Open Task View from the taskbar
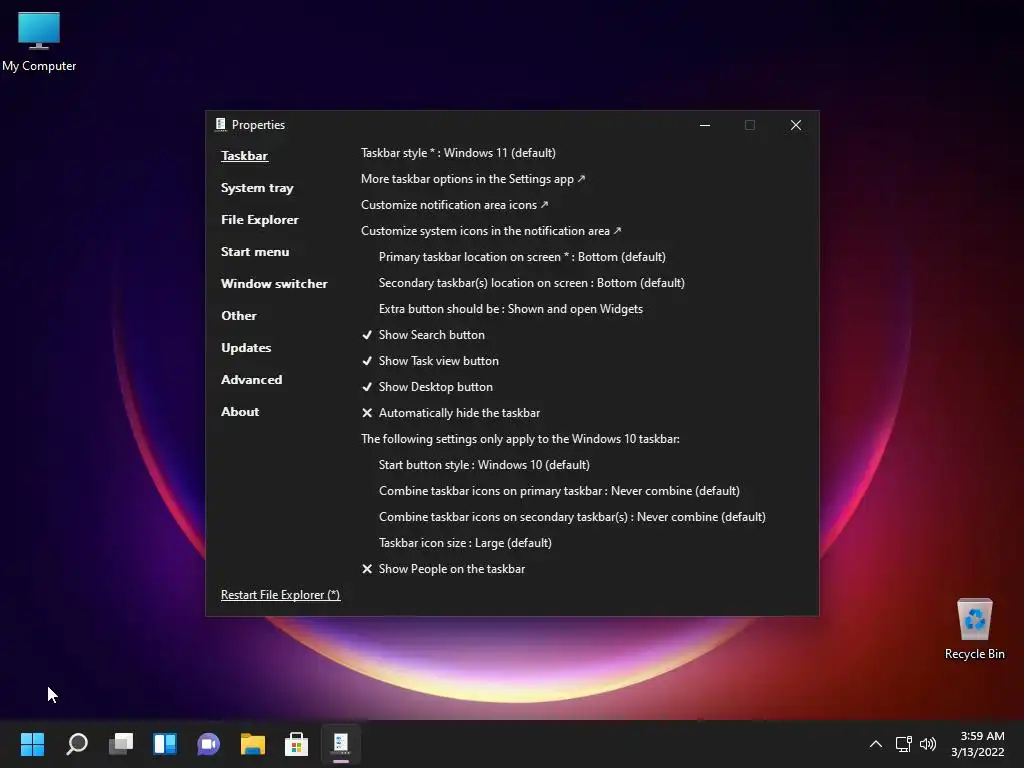The width and height of the screenshot is (1024, 768). (x=121, y=743)
